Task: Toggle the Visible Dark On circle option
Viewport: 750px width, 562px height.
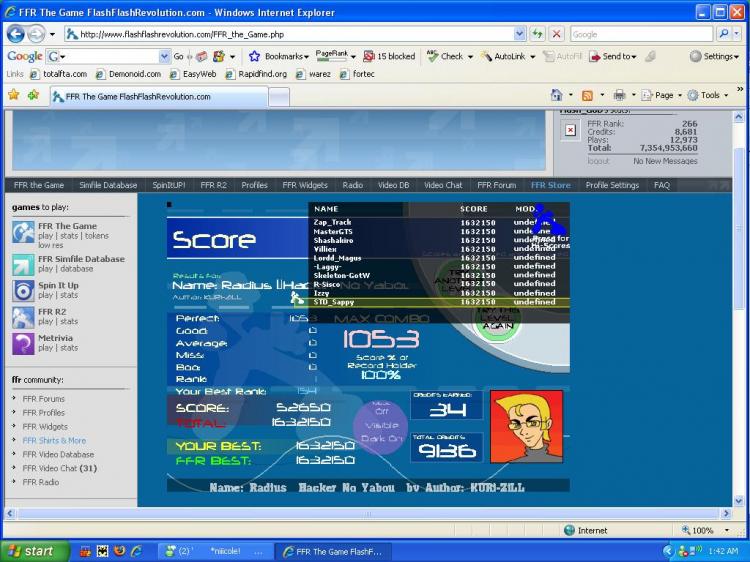Action: tap(381, 425)
